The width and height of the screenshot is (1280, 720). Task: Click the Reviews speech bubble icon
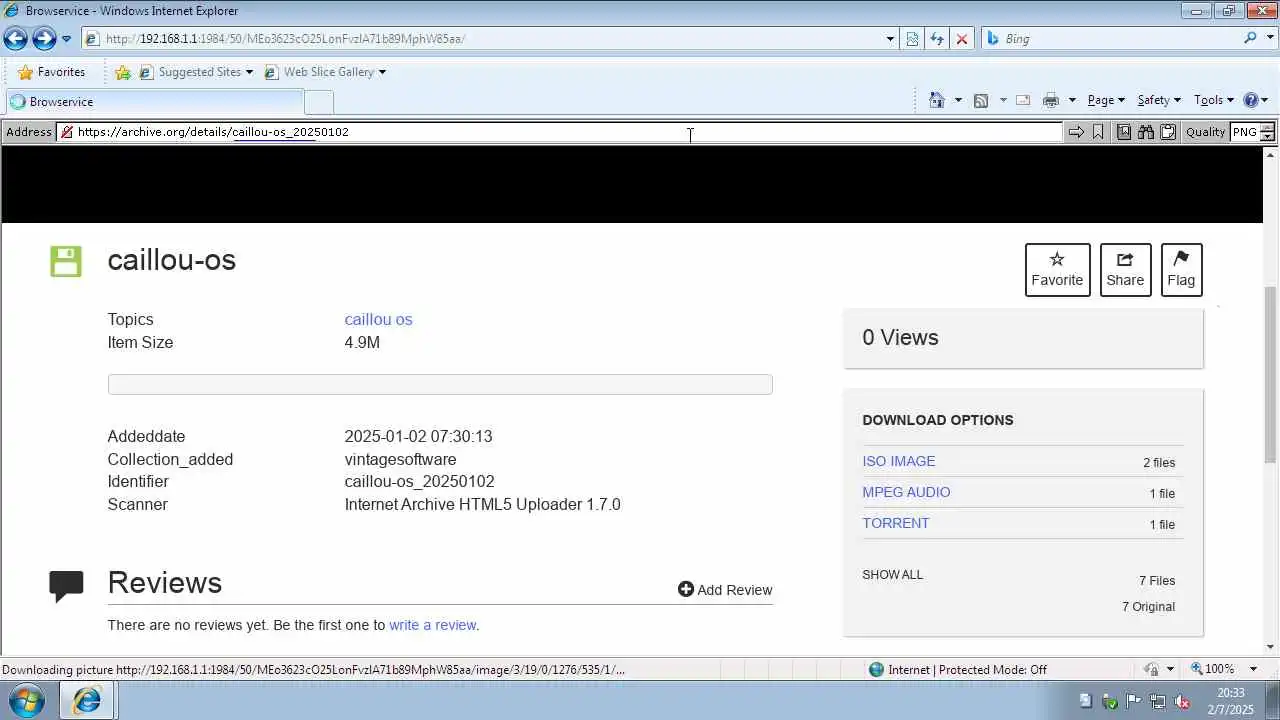(66, 586)
